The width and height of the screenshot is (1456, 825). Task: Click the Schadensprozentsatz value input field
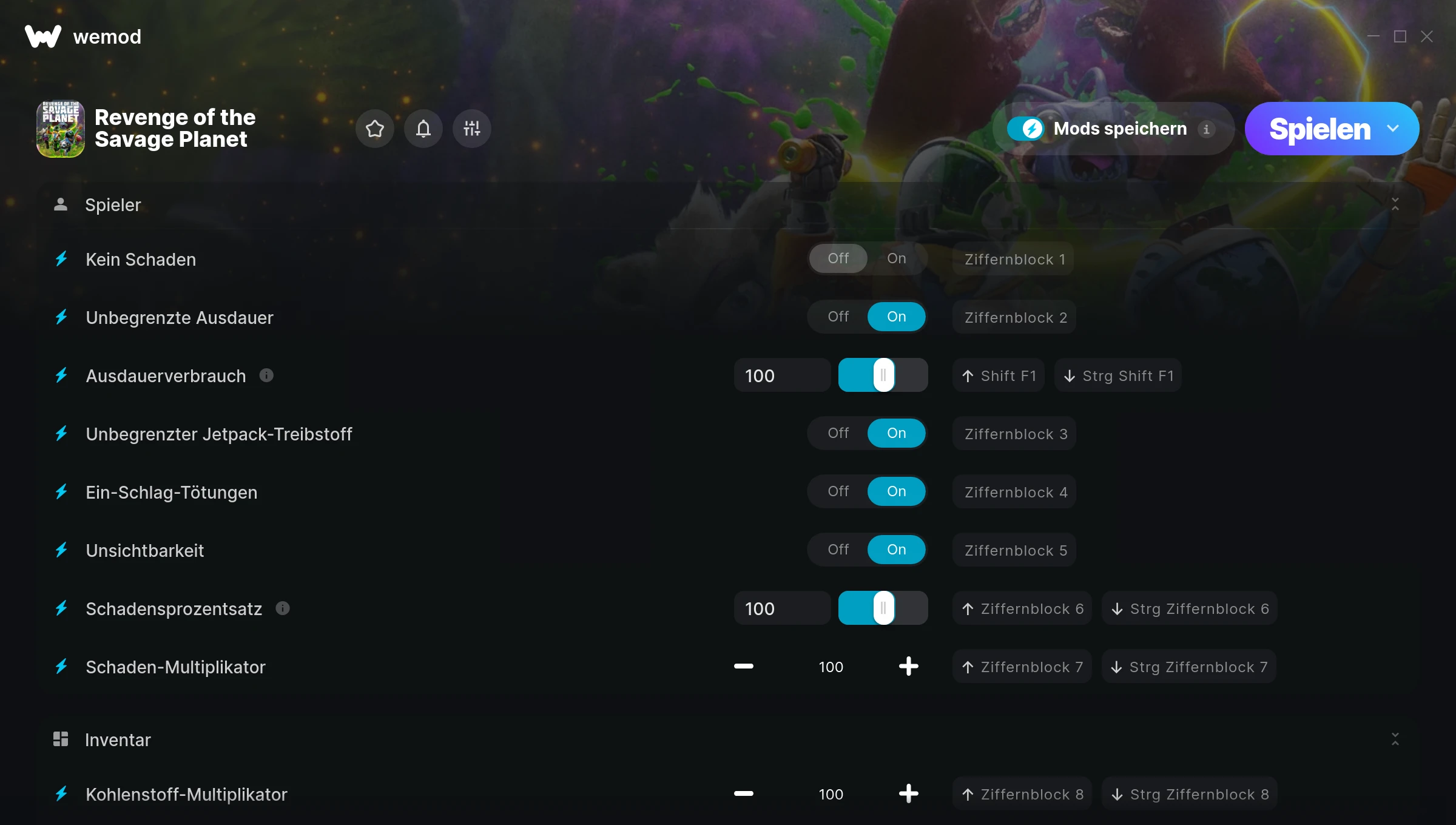782,608
